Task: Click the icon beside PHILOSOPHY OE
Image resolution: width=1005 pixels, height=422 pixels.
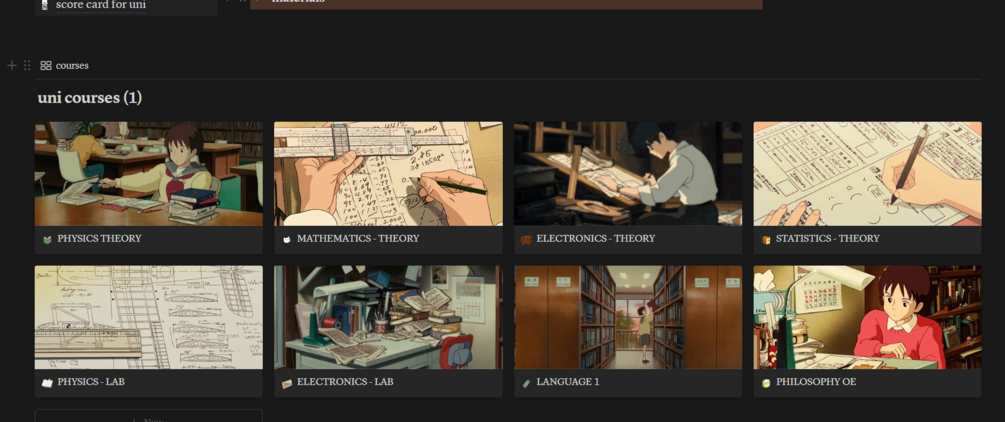Action: point(766,383)
